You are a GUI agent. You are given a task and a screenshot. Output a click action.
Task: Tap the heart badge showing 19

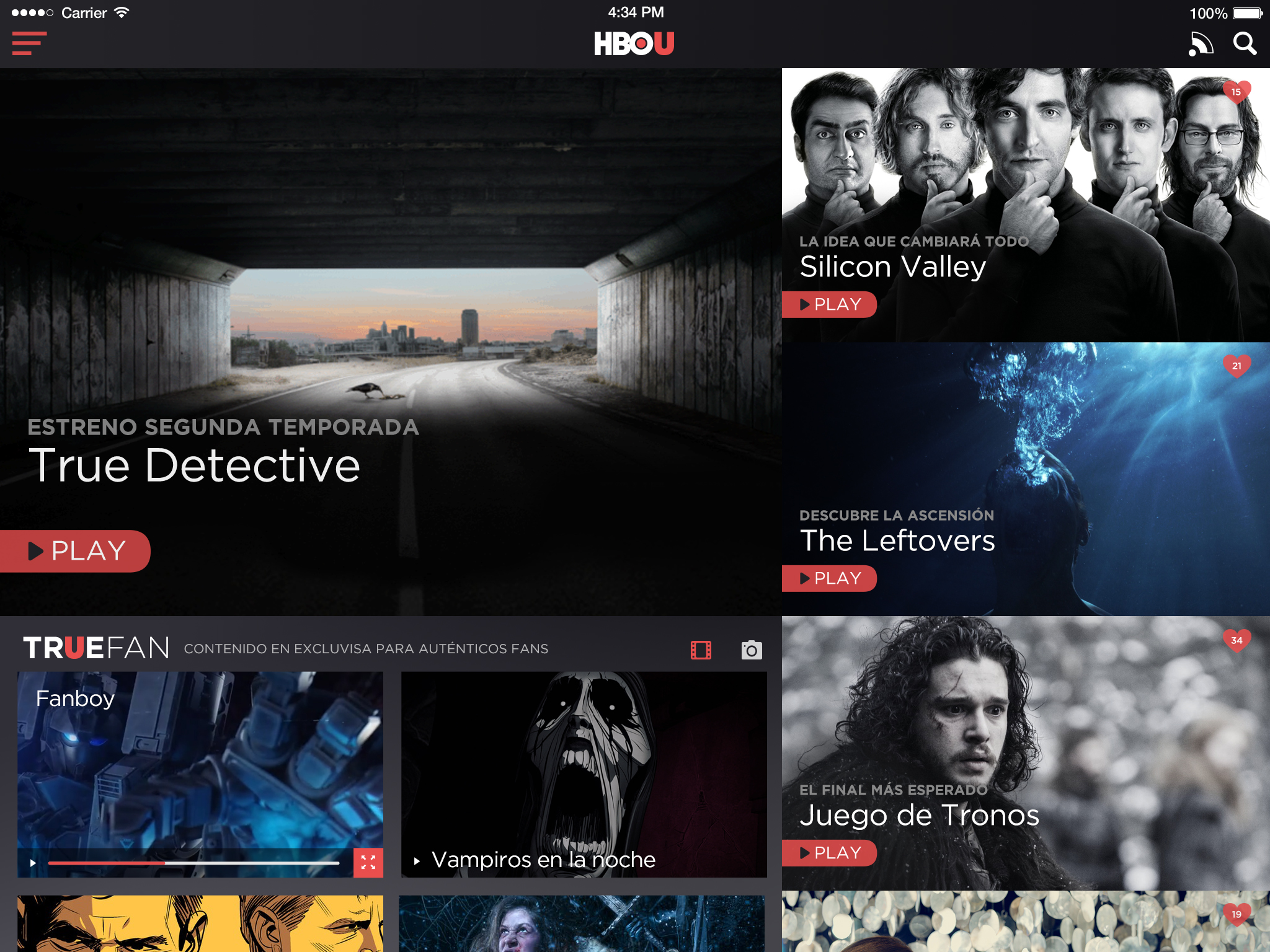coord(1237,915)
